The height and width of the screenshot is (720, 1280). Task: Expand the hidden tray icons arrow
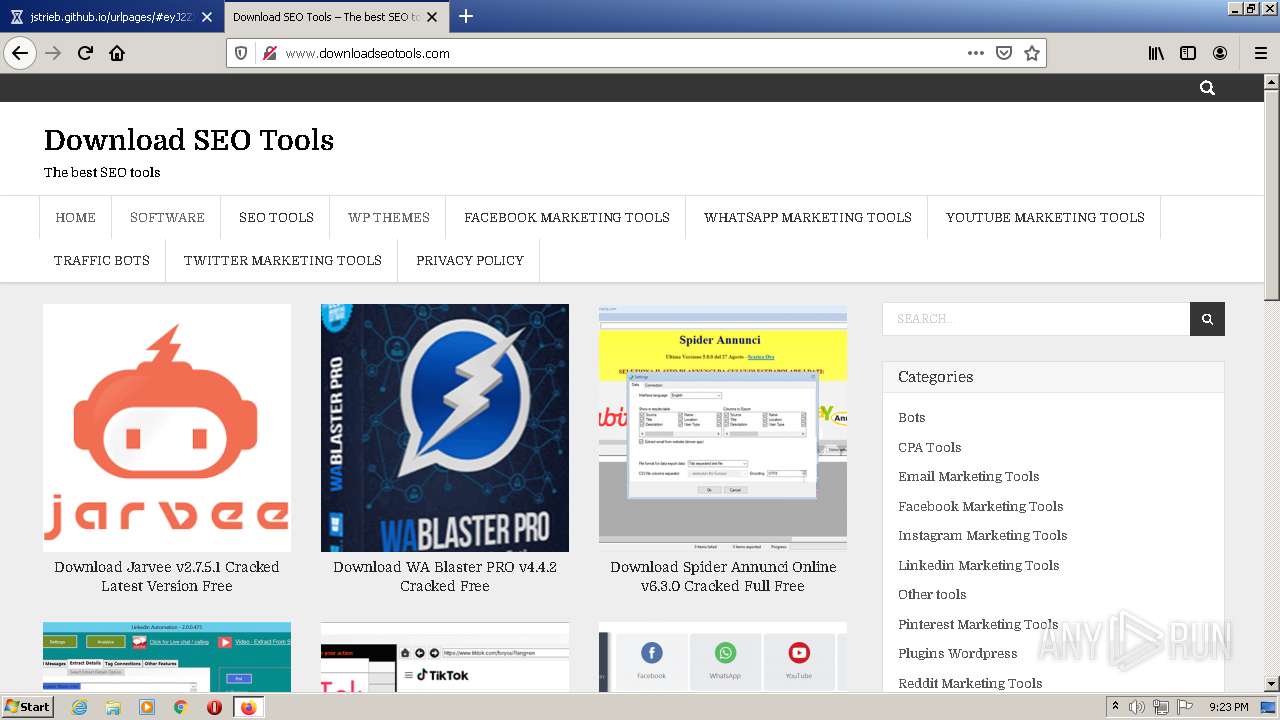click(1115, 707)
